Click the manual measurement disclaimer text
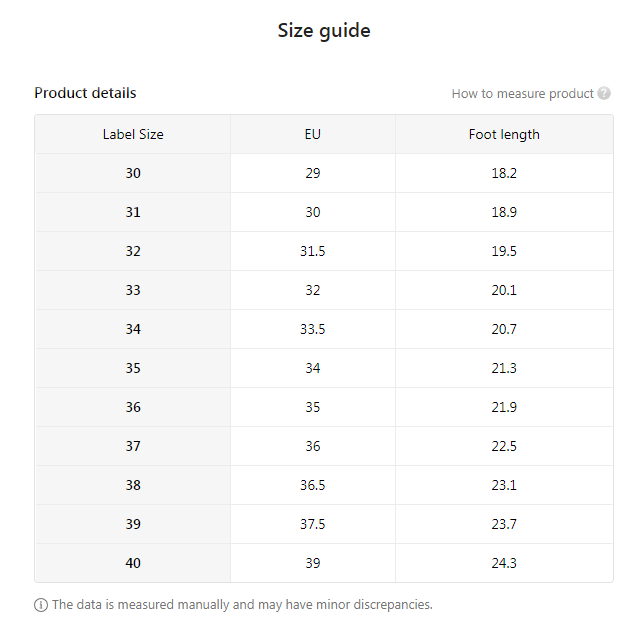This screenshot has width=623, height=633. point(242,605)
